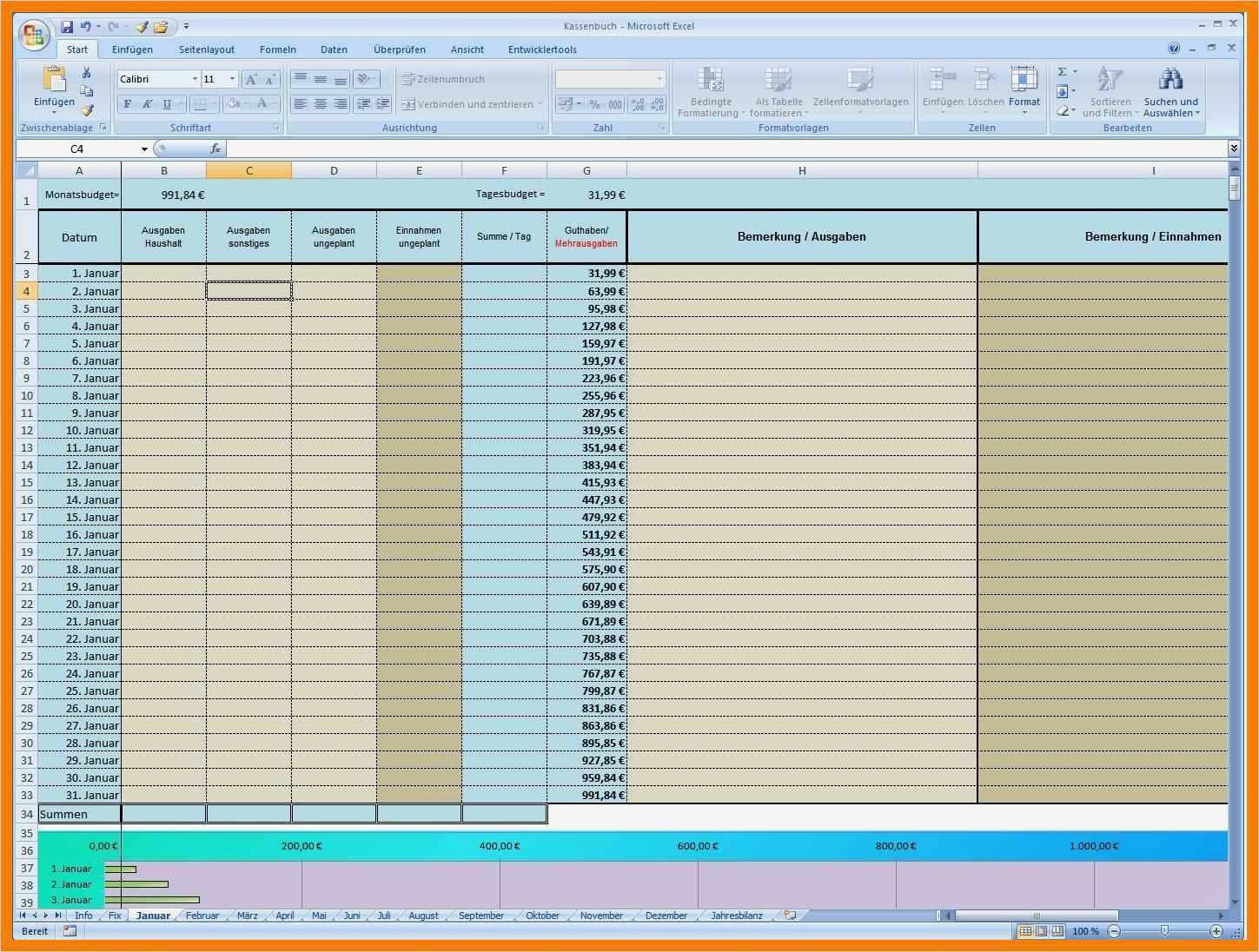Toggle Zeilenumbruch text wrapping

443,79
